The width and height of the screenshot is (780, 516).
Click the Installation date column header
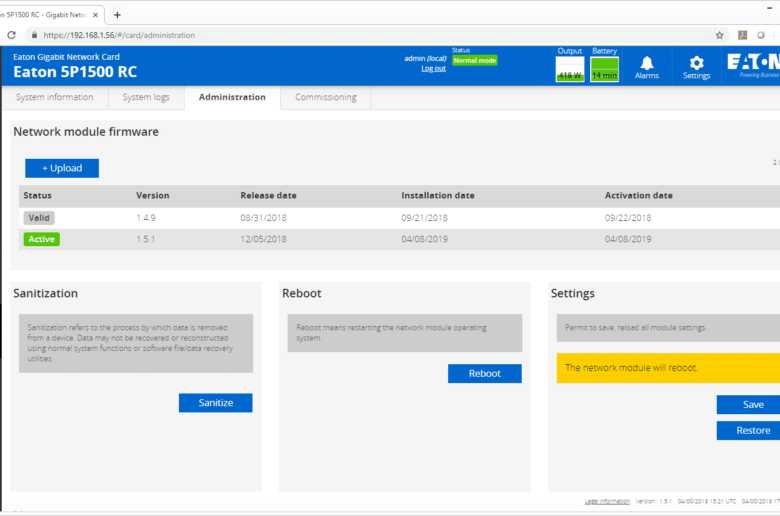(438, 196)
